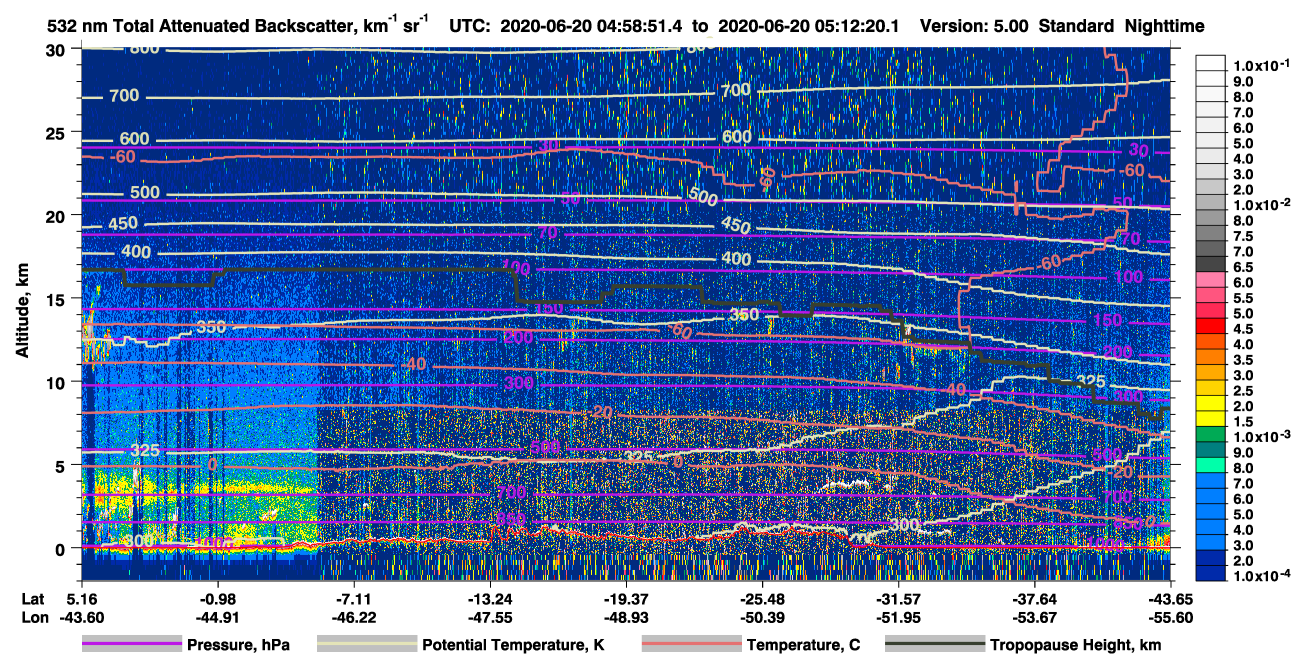Click the Temperature, C legend label
Screen dimensions: 1300x667
tap(803, 645)
